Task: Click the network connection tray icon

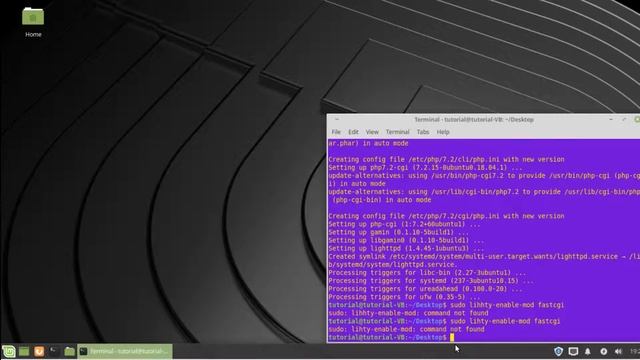Action: 573,351
